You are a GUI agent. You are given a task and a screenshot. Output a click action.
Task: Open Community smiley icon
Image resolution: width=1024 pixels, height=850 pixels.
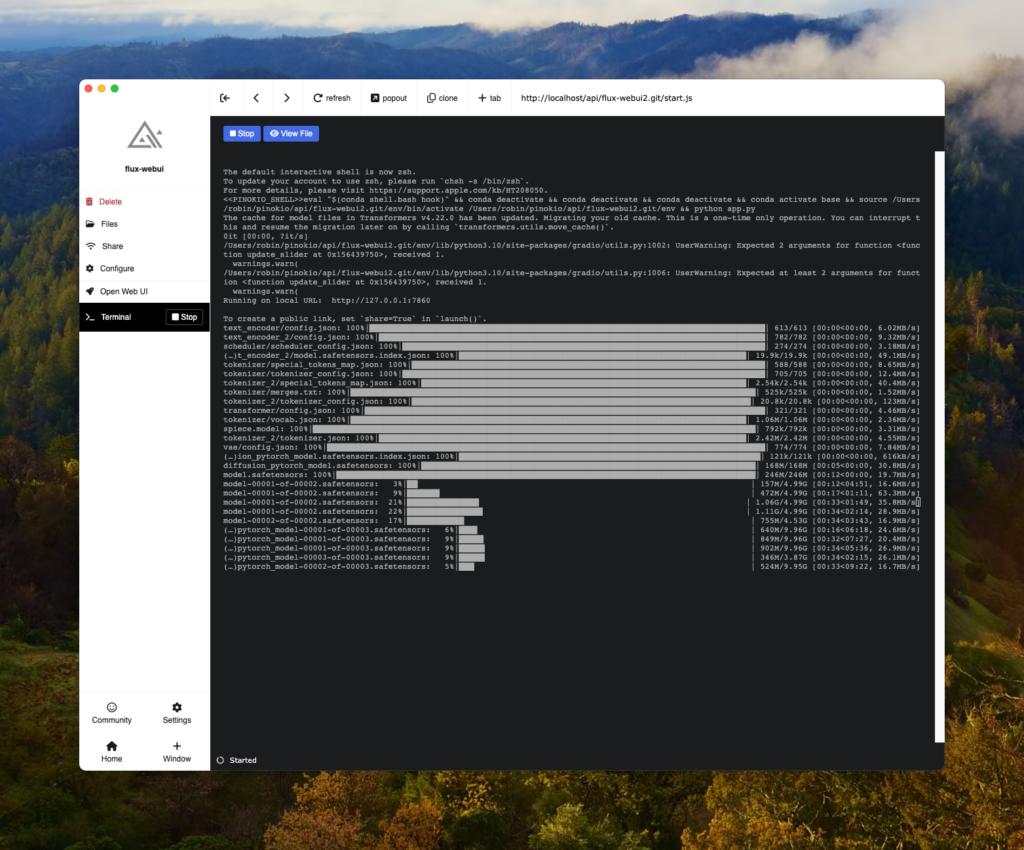tap(112, 707)
